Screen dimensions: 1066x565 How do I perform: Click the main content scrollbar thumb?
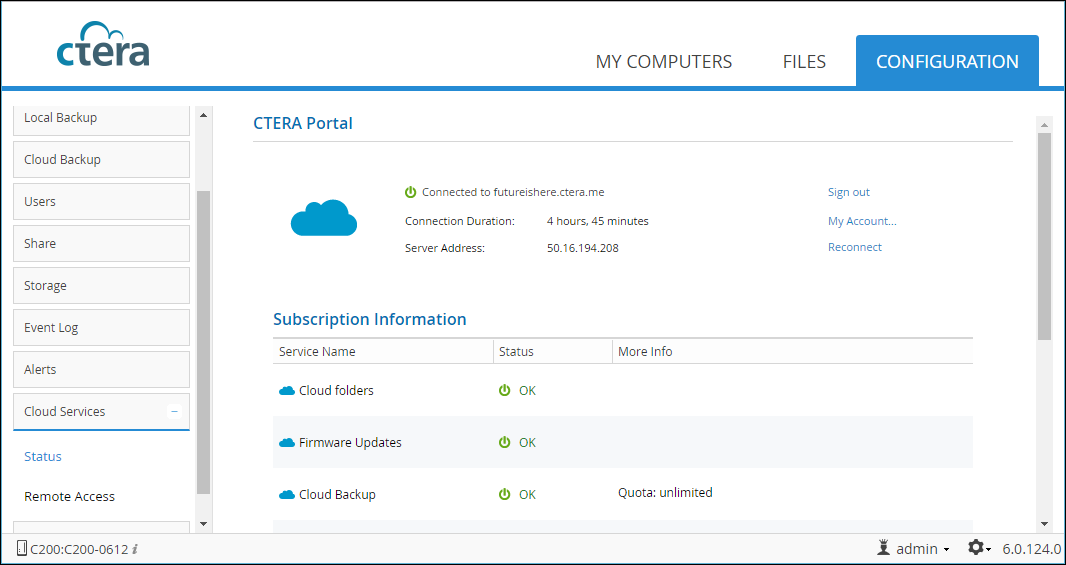pos(1044,236)
